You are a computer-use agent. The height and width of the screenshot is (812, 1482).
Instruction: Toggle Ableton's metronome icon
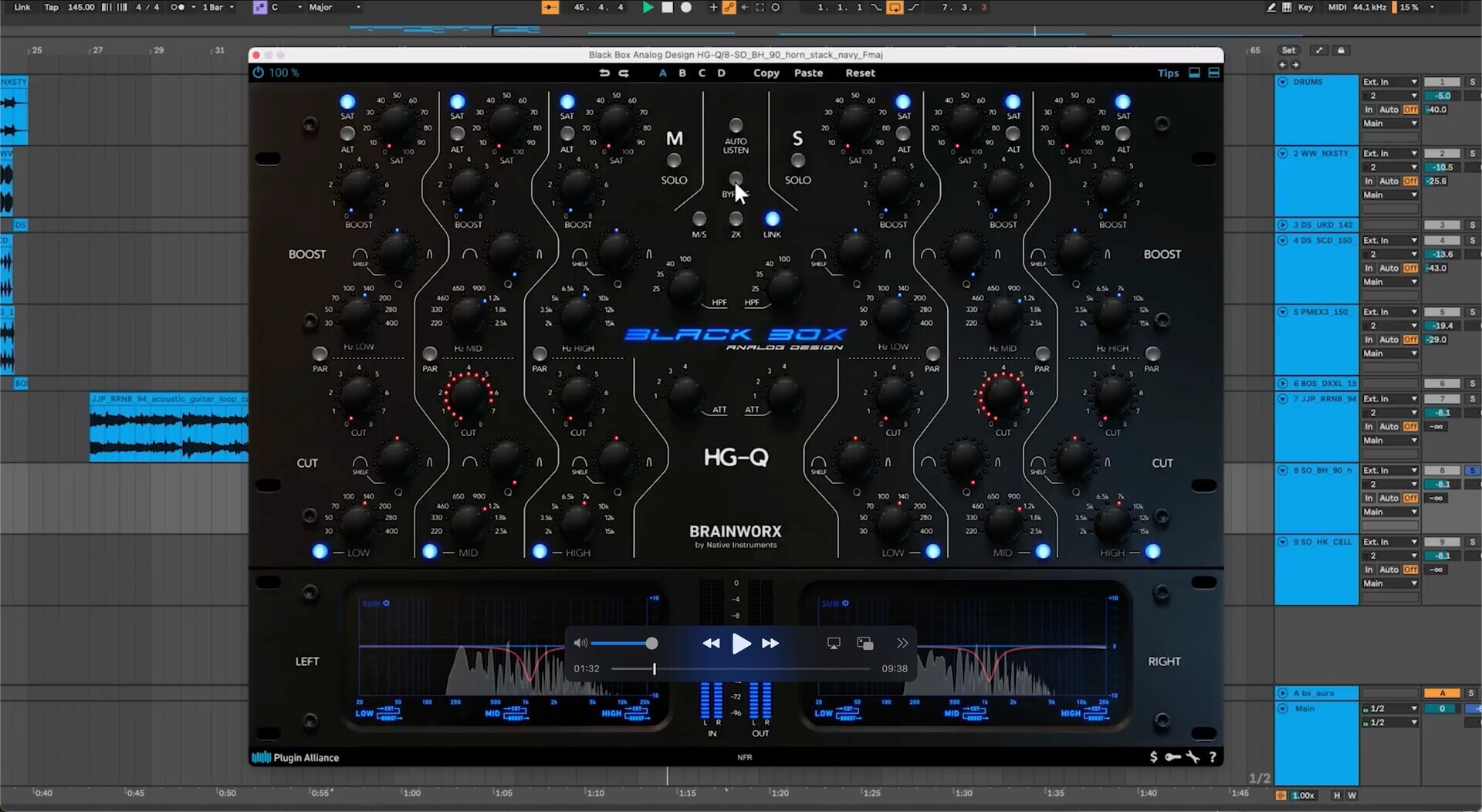point(178,7)
